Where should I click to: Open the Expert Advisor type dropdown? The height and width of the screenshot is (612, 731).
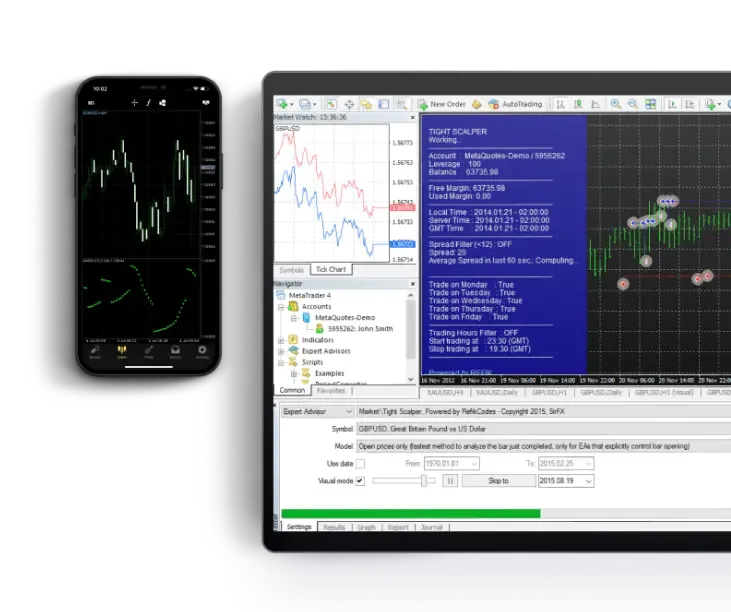[x=347, y=411]
